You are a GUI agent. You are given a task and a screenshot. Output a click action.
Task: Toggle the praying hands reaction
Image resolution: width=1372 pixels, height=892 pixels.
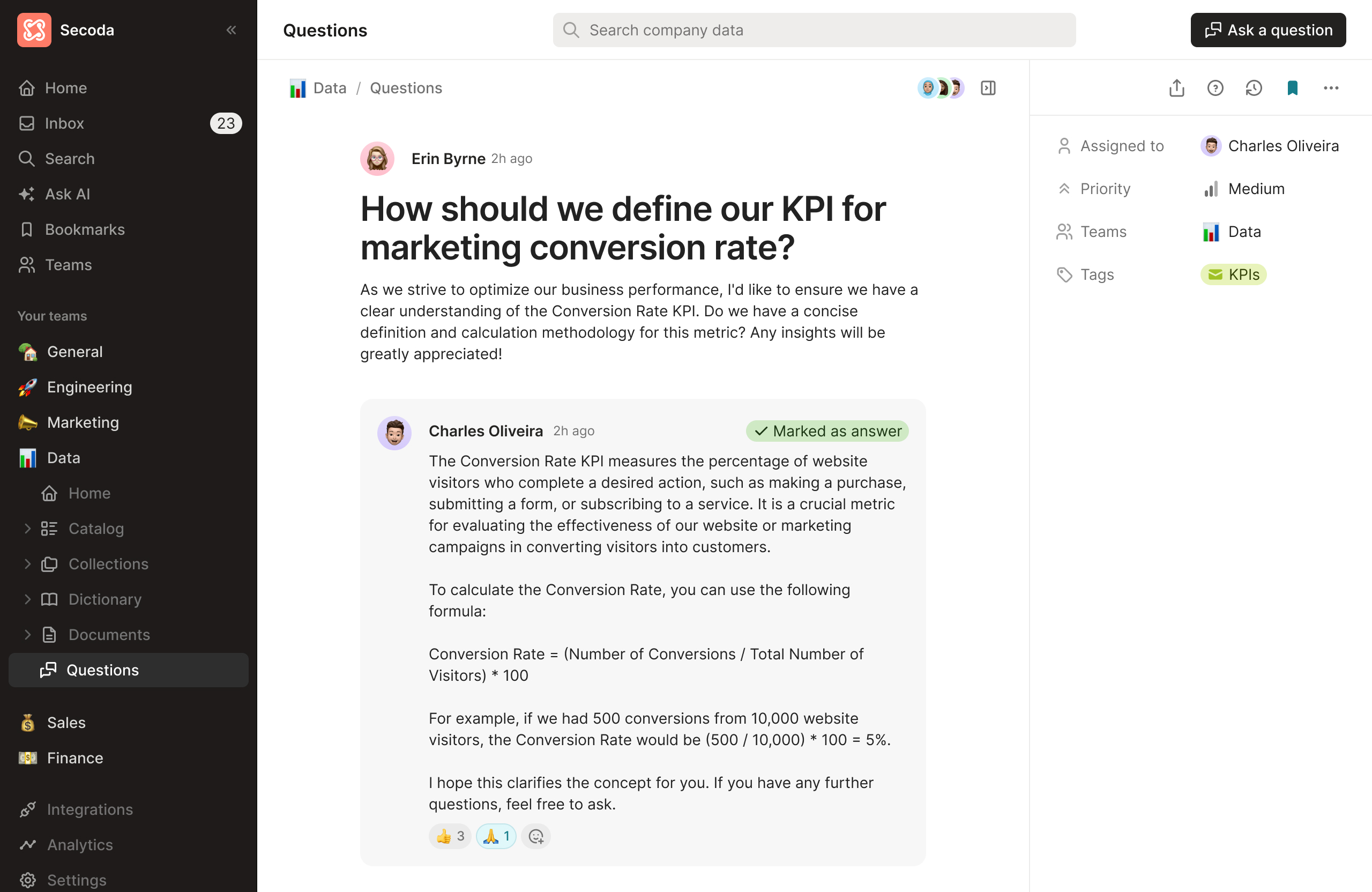(496, 836)
